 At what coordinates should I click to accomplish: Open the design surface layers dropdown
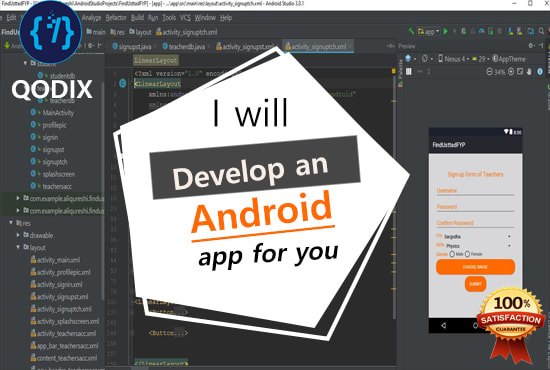click(x=410, y=59)
